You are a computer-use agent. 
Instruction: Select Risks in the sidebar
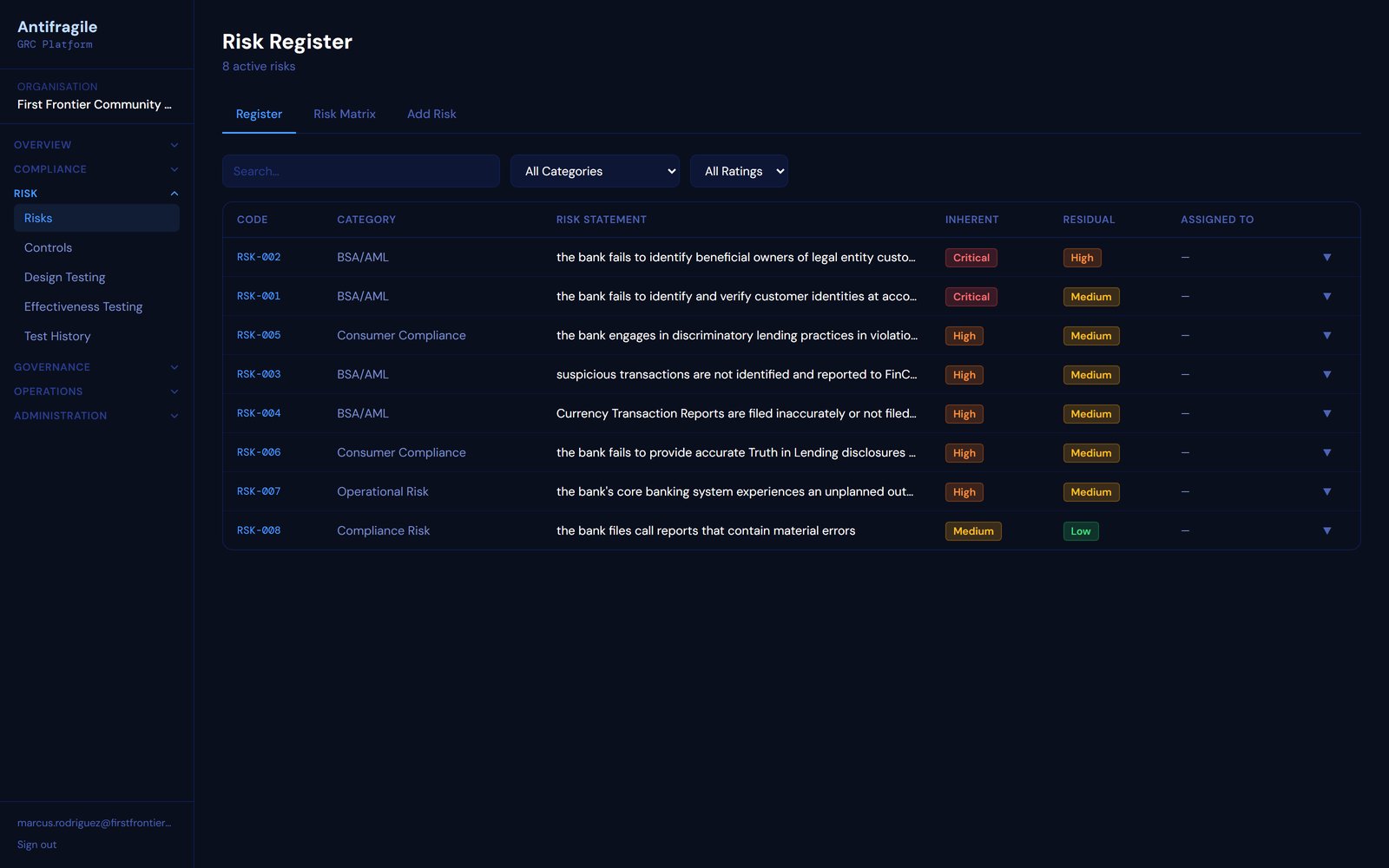(96, 218)
